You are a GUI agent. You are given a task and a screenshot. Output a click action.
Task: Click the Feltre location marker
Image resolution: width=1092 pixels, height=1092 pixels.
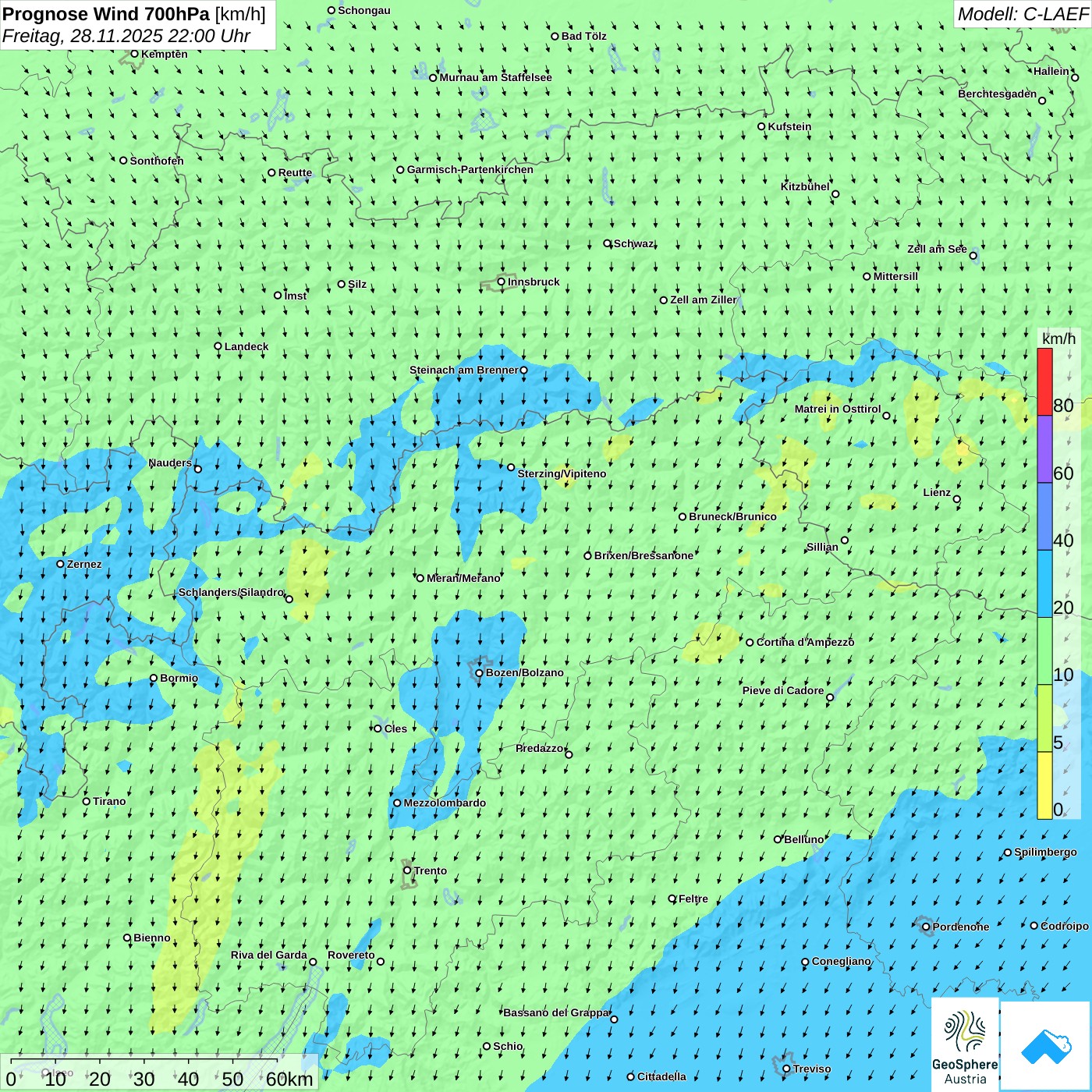[x=672, y=899]
